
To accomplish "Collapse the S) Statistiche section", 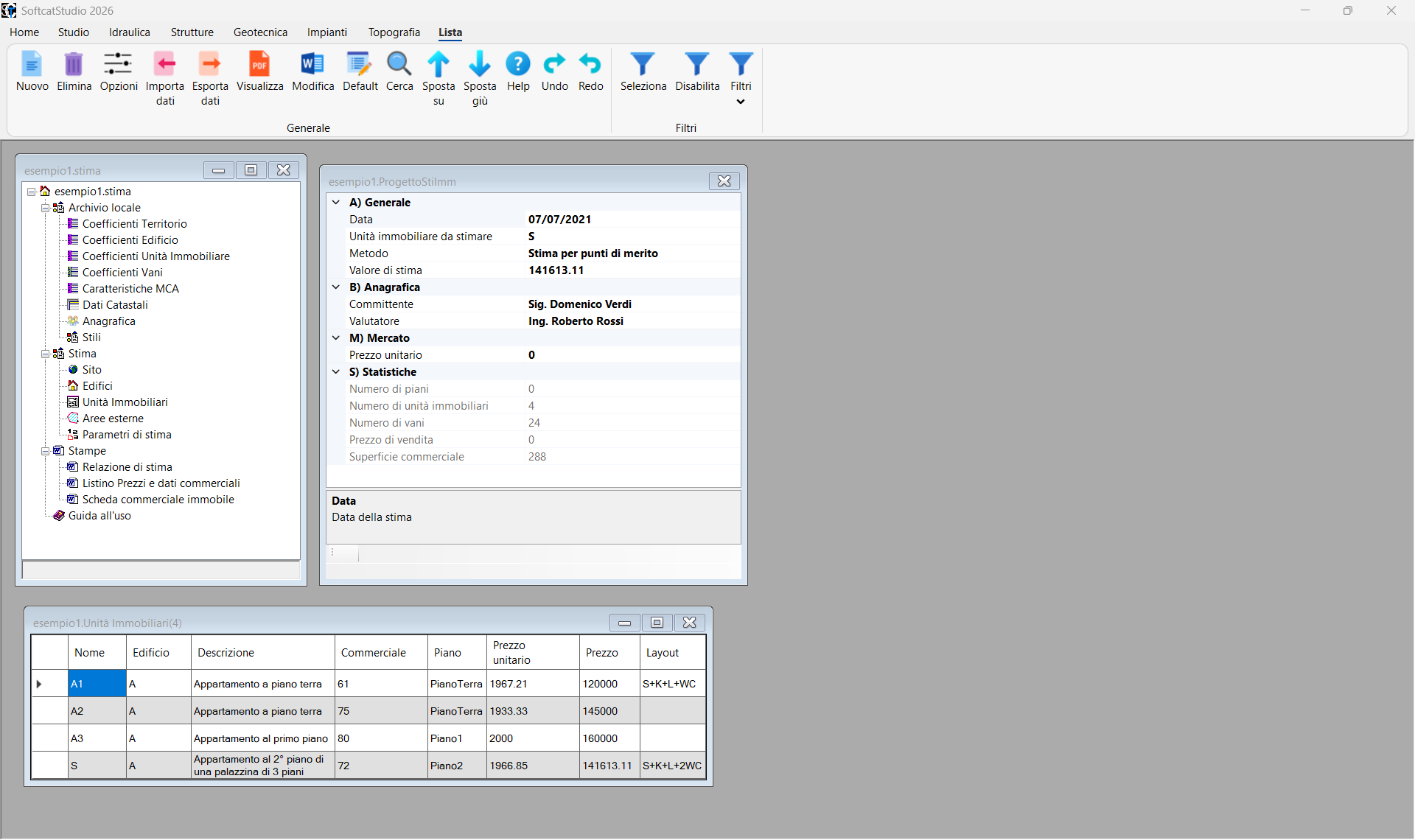I will coord(336,371).
